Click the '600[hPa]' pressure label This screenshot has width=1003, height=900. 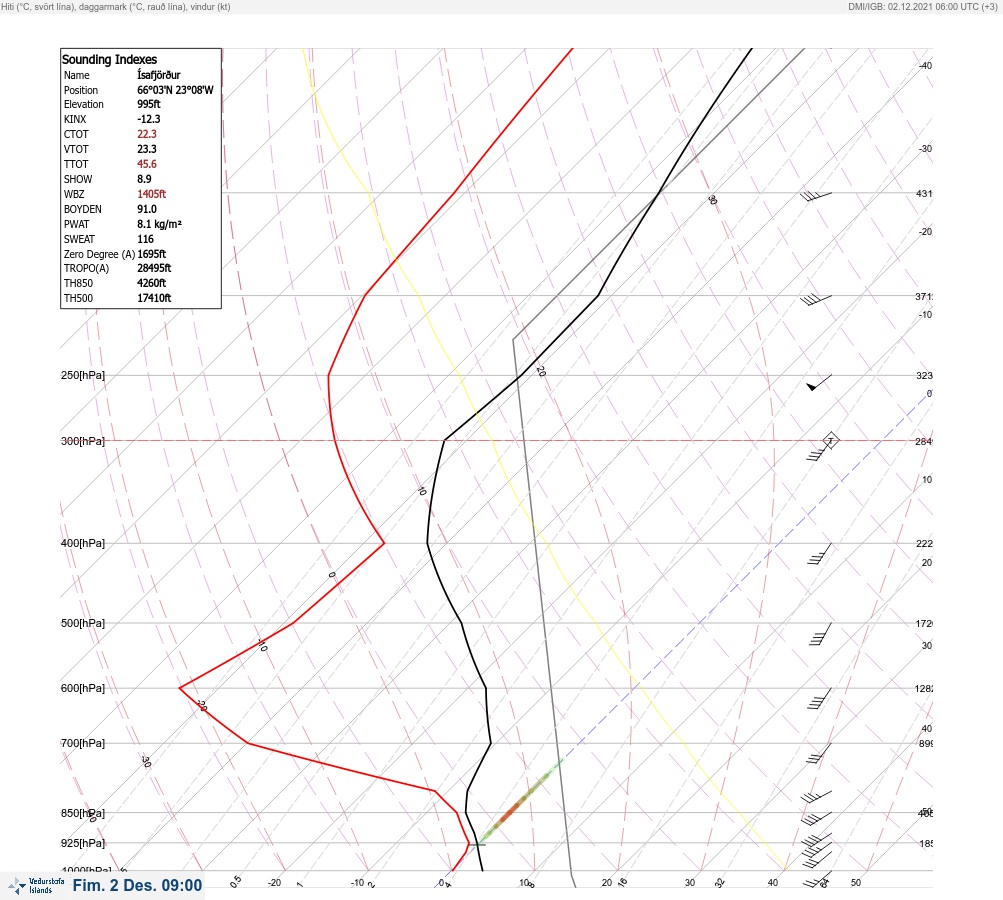83,688
